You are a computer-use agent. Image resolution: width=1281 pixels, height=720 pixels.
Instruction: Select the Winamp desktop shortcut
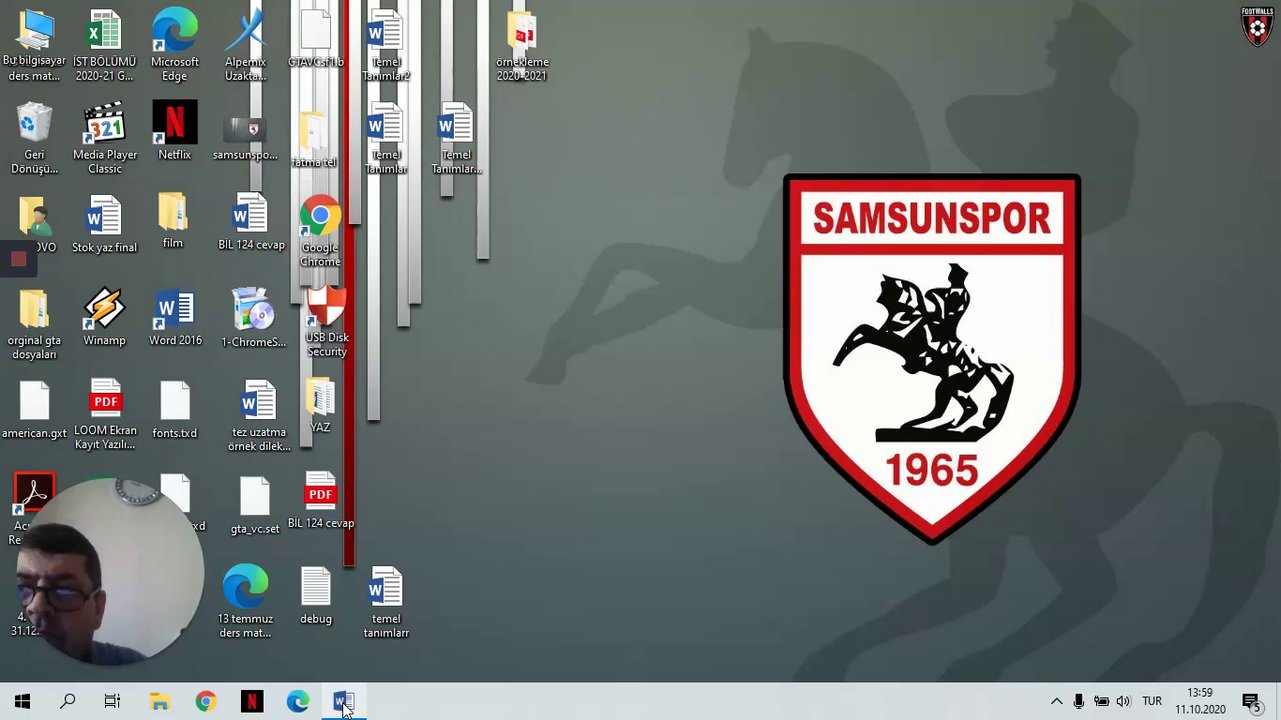pos(104,318)
